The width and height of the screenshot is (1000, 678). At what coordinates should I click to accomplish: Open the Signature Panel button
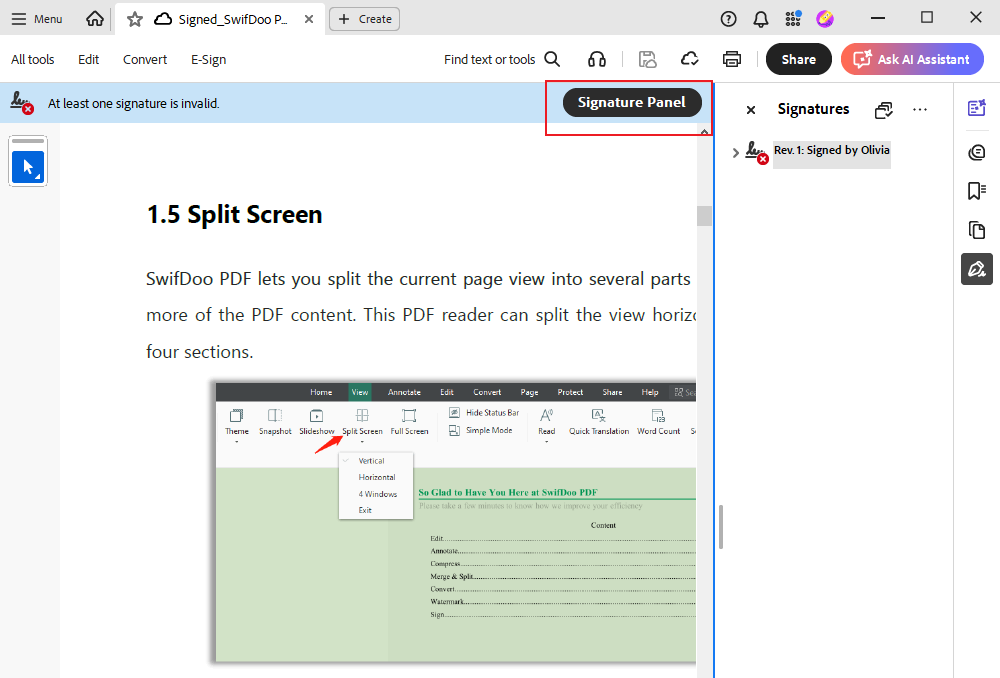click(x=632, y=102)
